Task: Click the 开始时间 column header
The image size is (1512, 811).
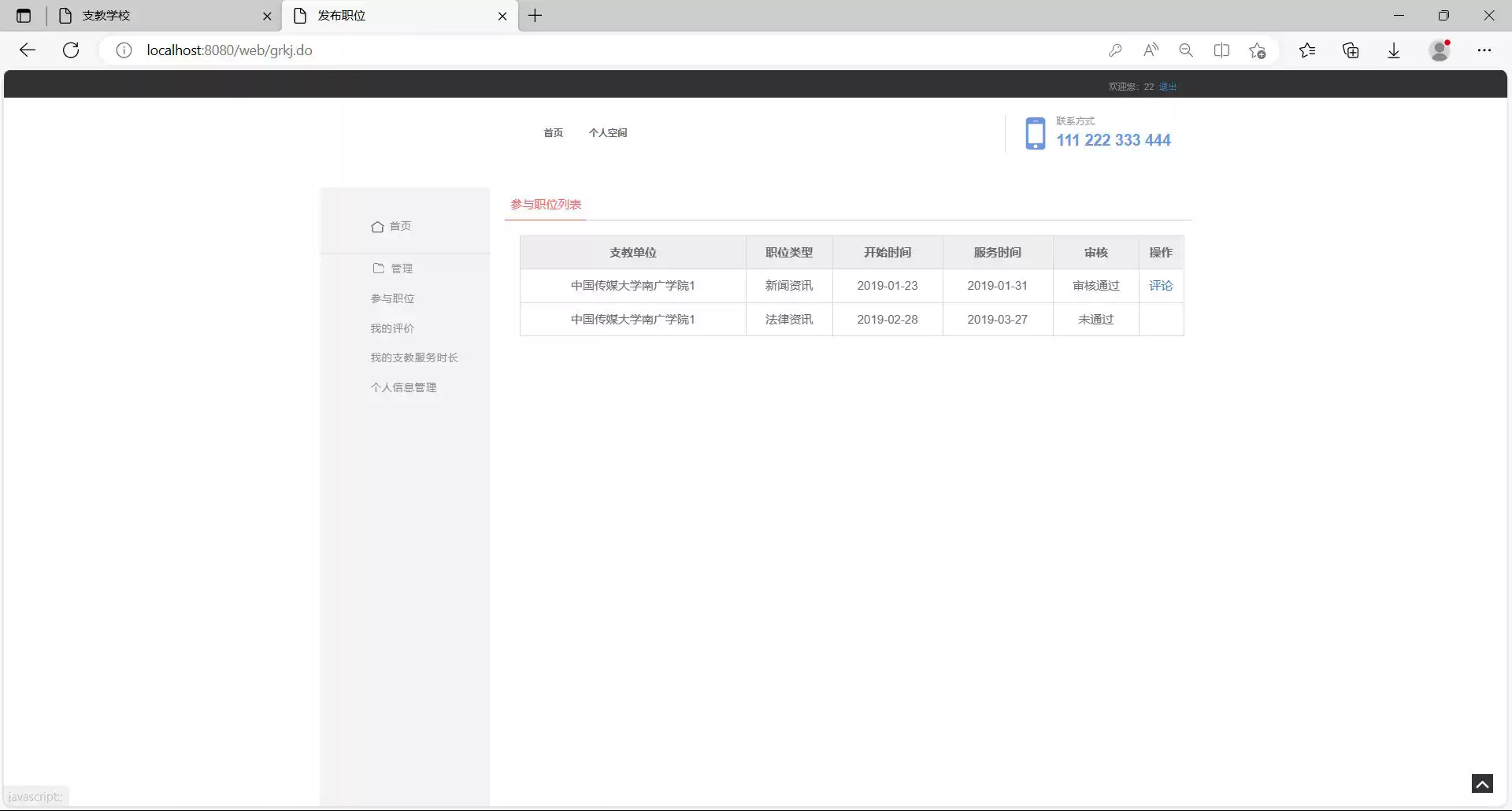Action: (x=888, y=253)
